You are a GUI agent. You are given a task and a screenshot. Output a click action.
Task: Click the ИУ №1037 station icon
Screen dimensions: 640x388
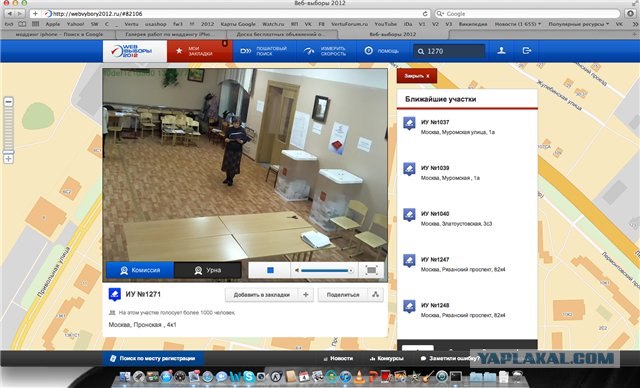pyautogui.click(x=409, y=123)
